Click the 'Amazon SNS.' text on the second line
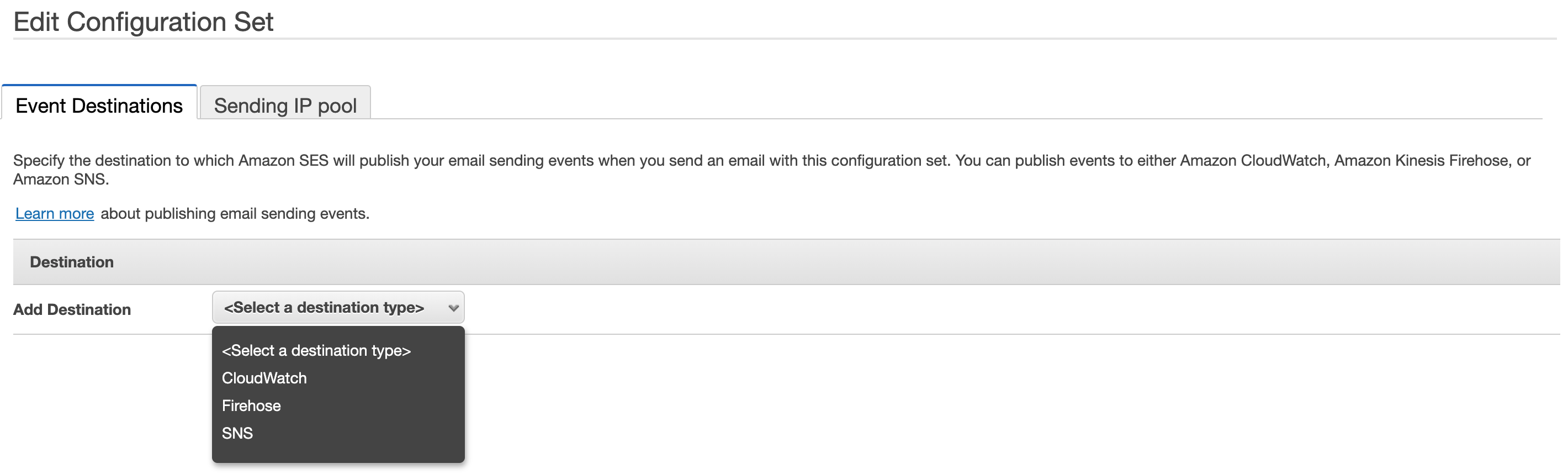This screenshot has width=1568, height=474. click(x=61, y=180)
